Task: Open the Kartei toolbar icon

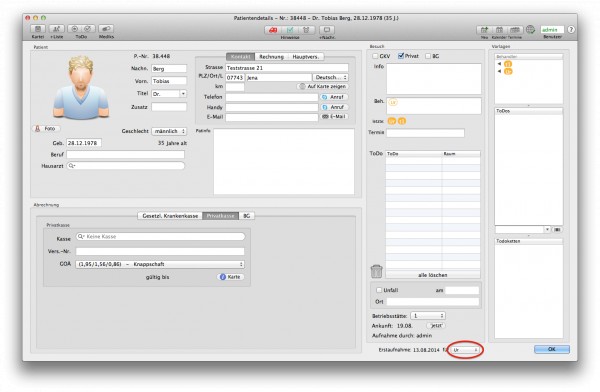Action: [x=38, y=29]
